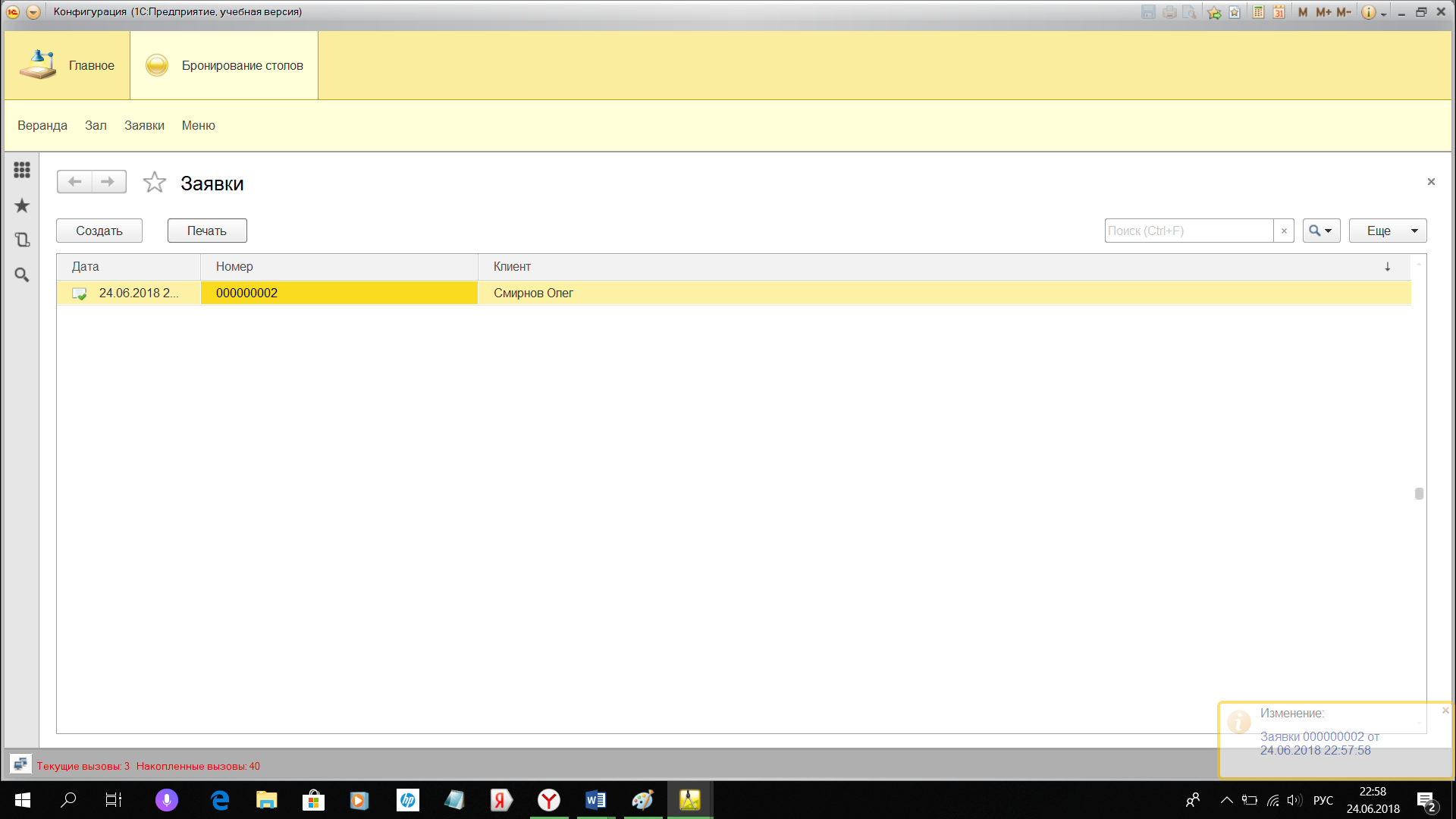Navigate back with left arrow button
This screenshot has height=819, width=1456.
point(74,182)
